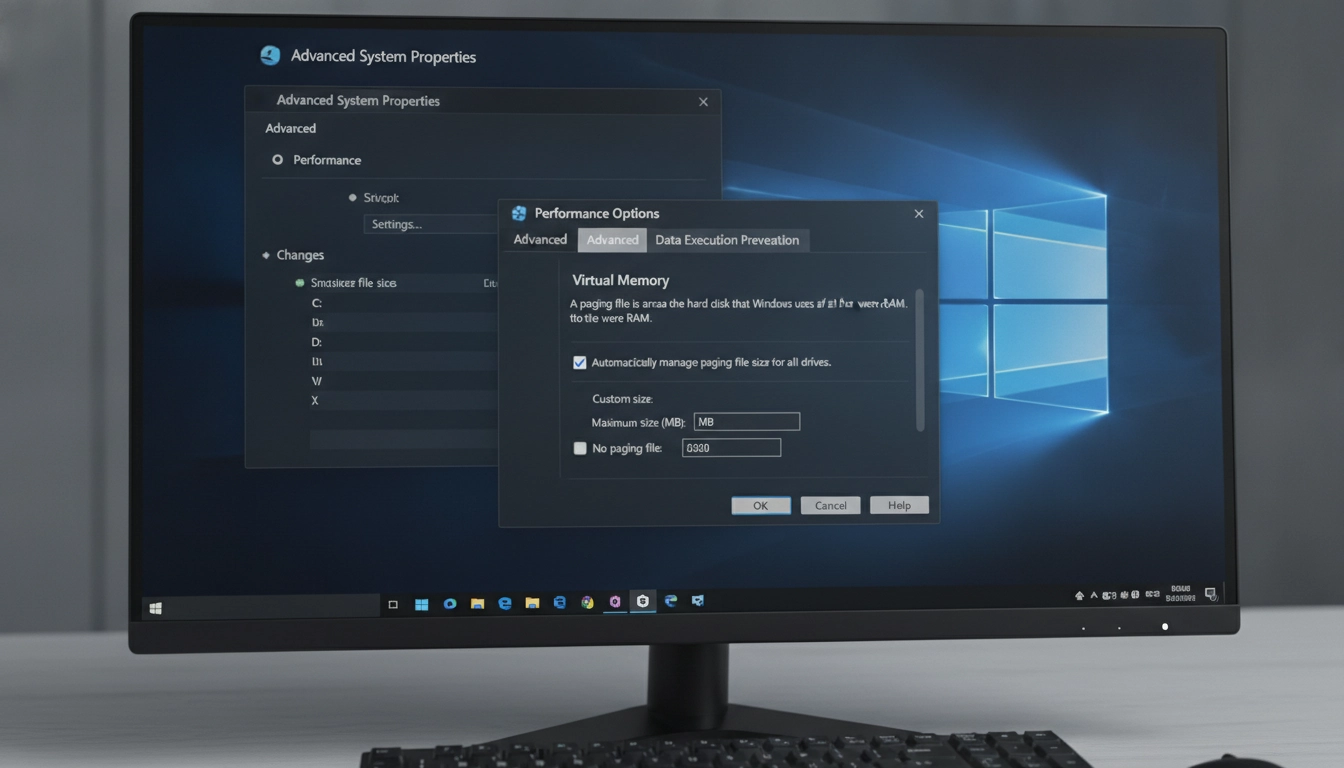The height and width of the screenshot is (768, 1344).
Task: Select the Performance radio option
Action: tap(278, 160)
